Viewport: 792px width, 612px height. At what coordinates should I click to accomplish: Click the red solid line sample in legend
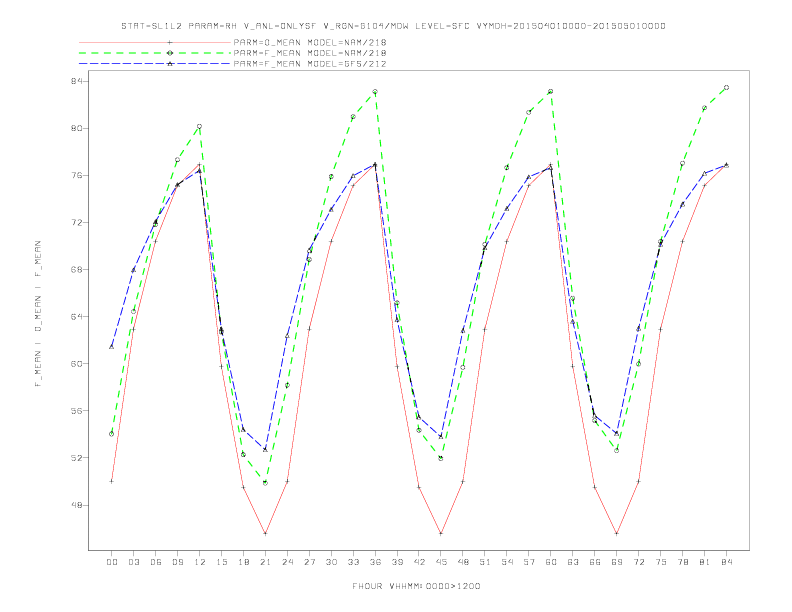[x=155, y=42]
